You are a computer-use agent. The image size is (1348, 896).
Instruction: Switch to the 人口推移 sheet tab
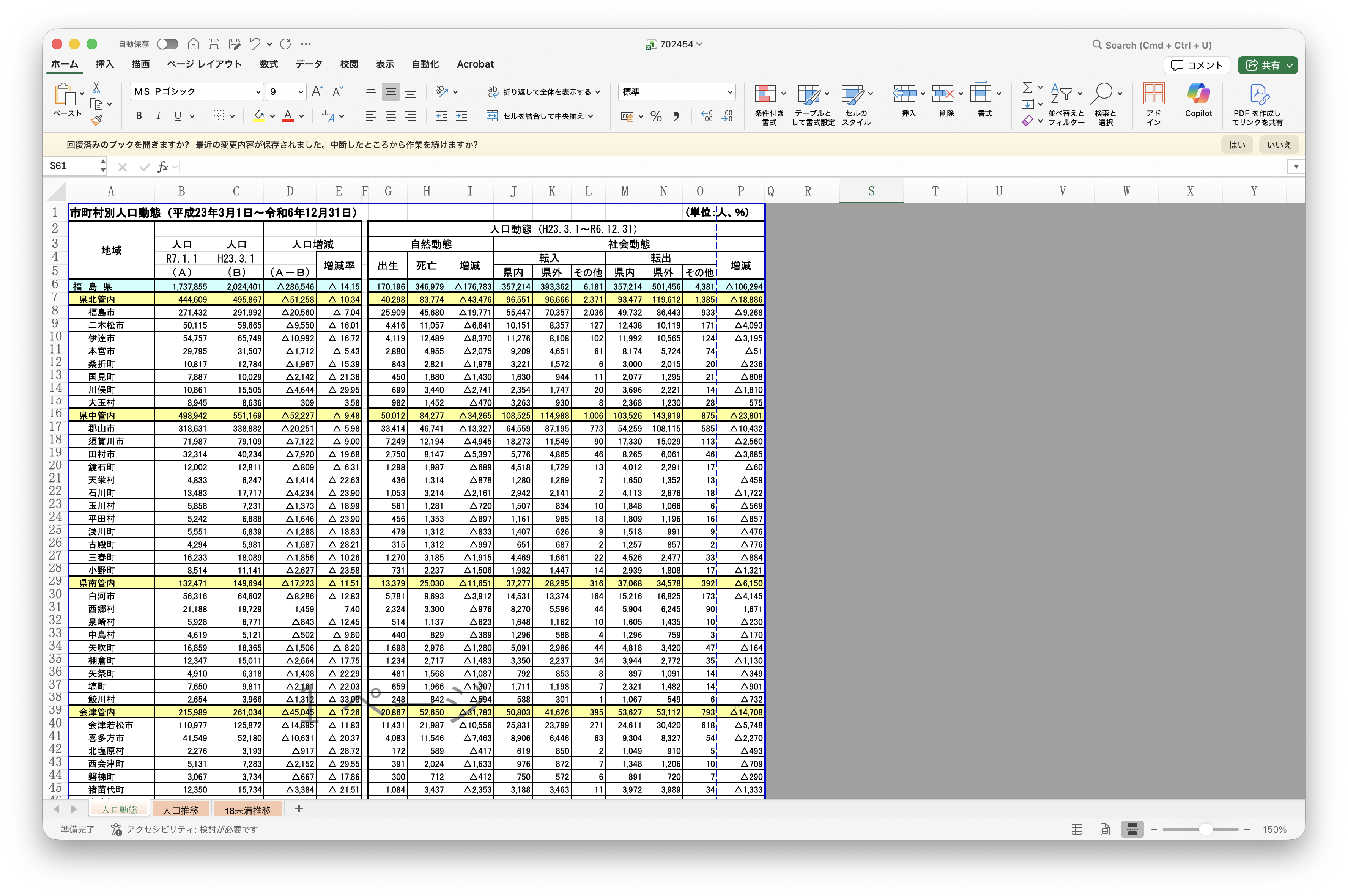[x=181, y=810]
